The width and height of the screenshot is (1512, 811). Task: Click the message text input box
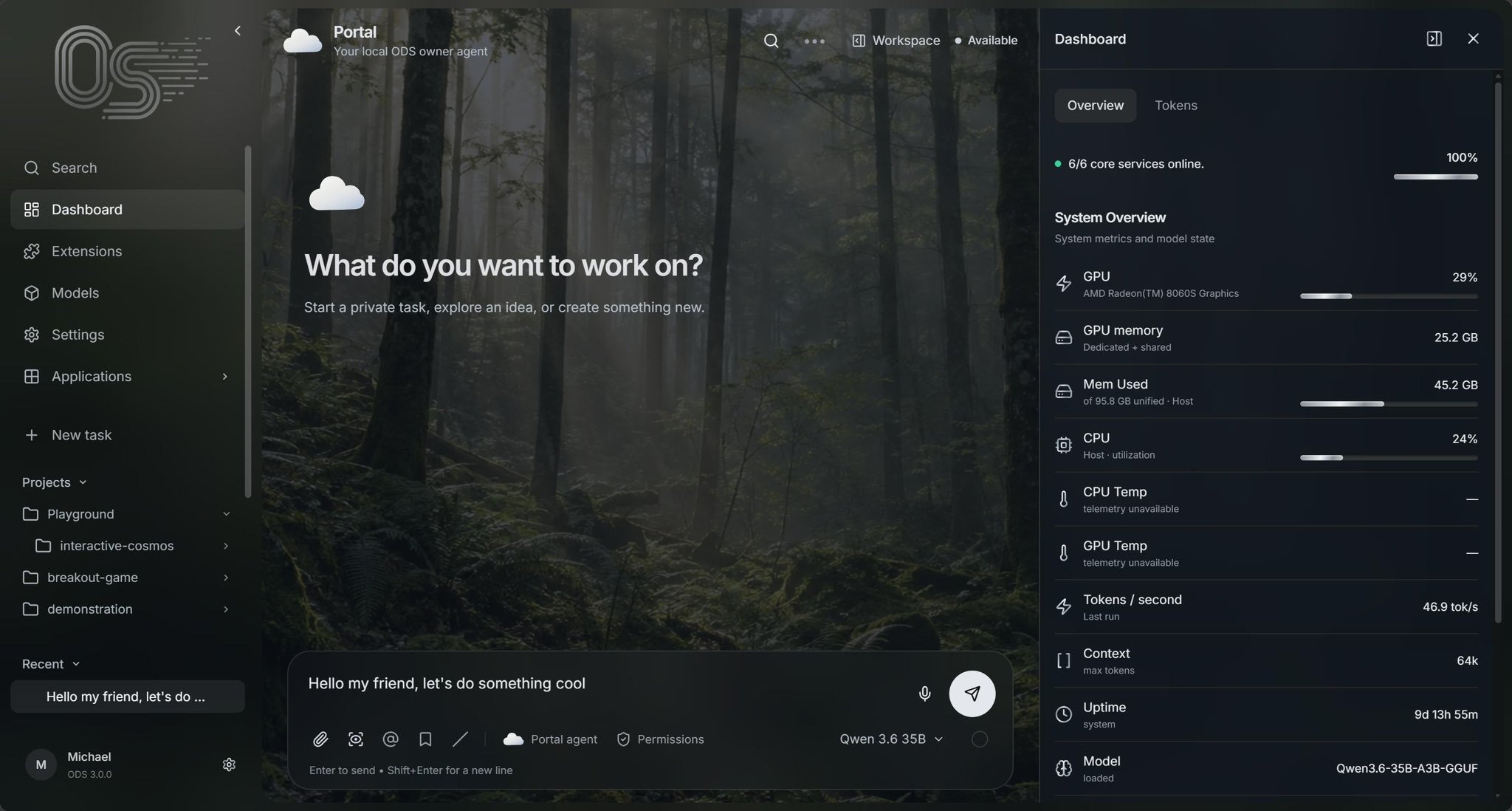pos(605,683)
